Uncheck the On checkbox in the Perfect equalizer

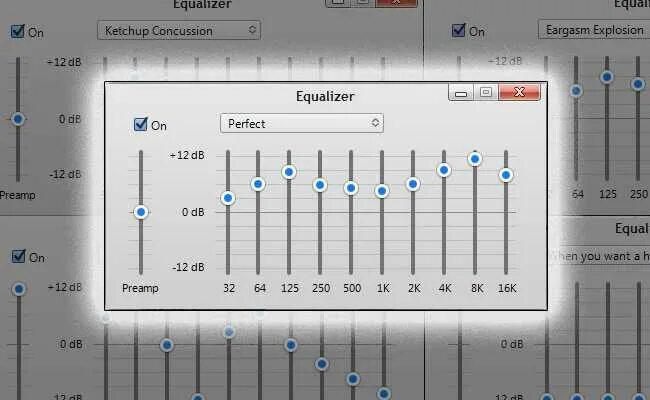click(141, 124)
